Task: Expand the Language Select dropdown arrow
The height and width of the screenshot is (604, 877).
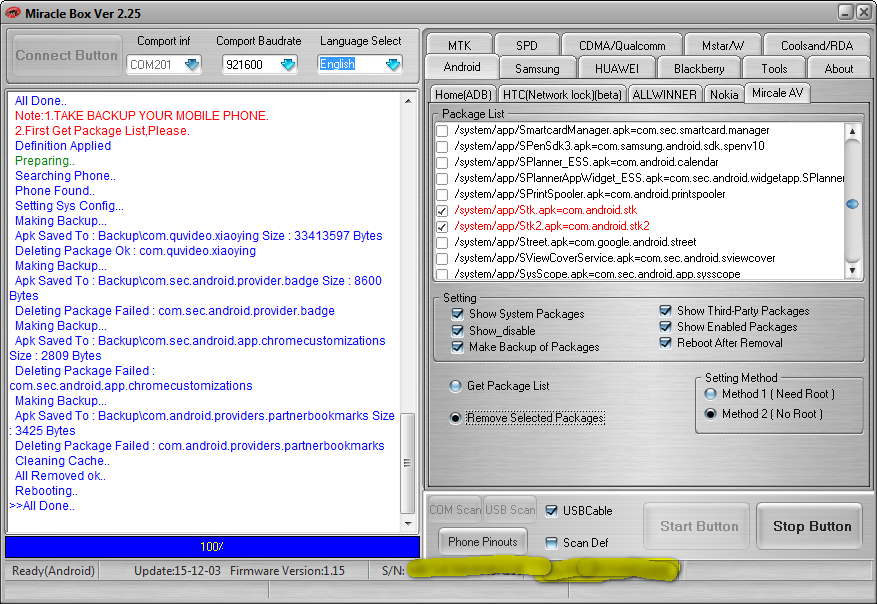Action: tap(393, 64)
